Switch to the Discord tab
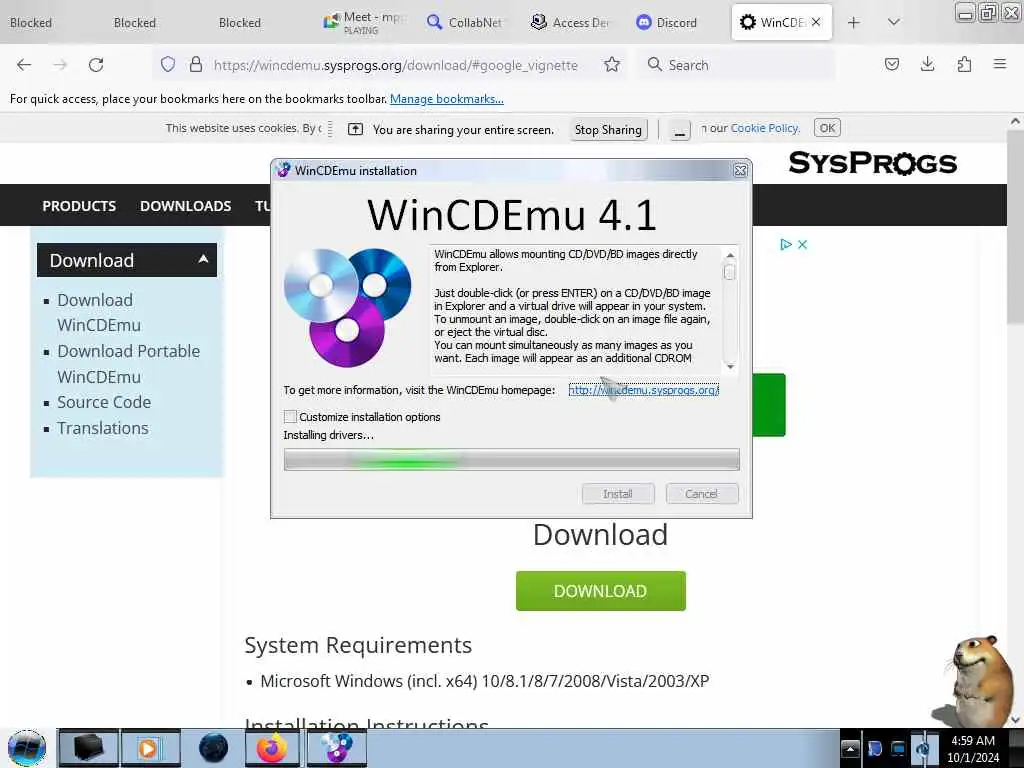The width and height of the screenshot is (1024, 768). 667,22
